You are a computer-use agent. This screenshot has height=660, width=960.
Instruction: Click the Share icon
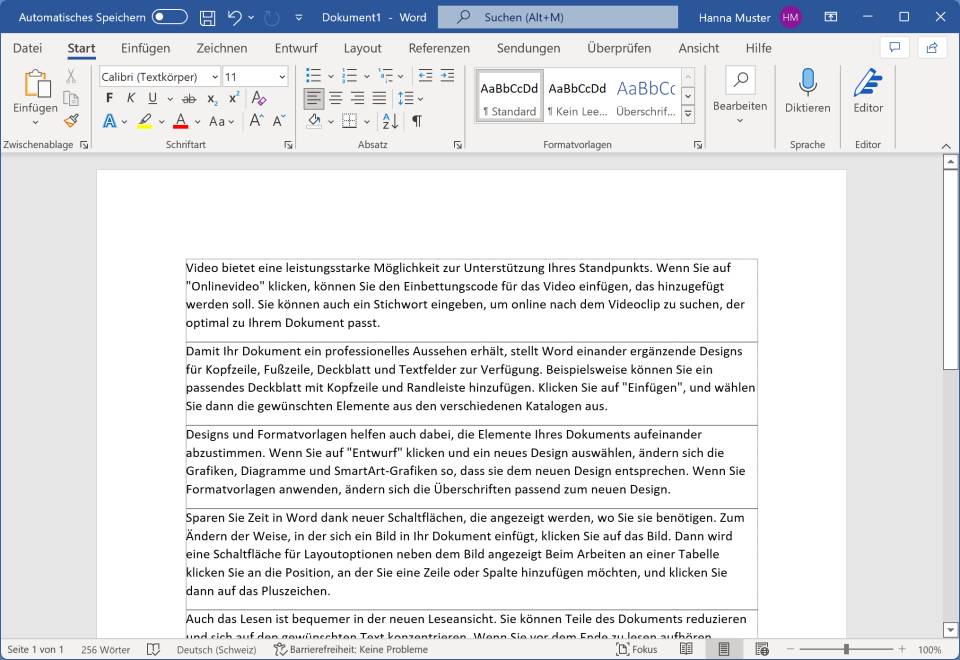point(932,48)
